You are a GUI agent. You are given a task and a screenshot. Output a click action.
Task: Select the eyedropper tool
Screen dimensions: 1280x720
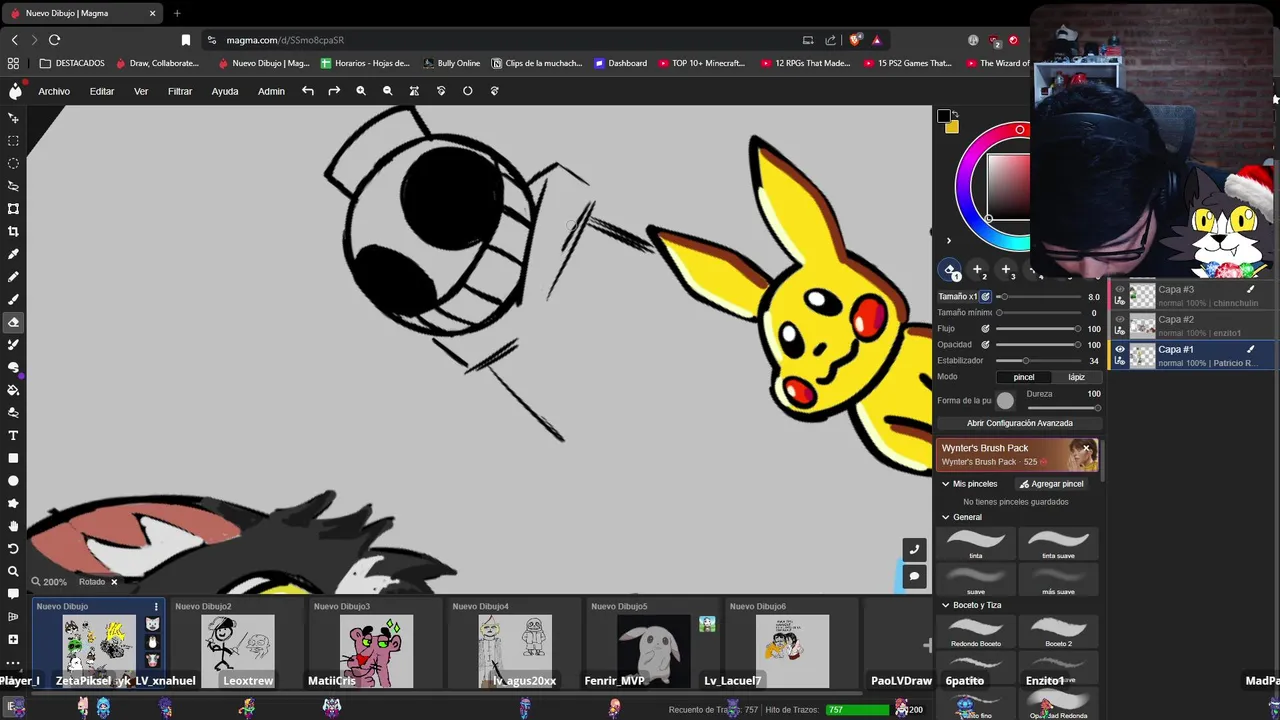point(13,254)
